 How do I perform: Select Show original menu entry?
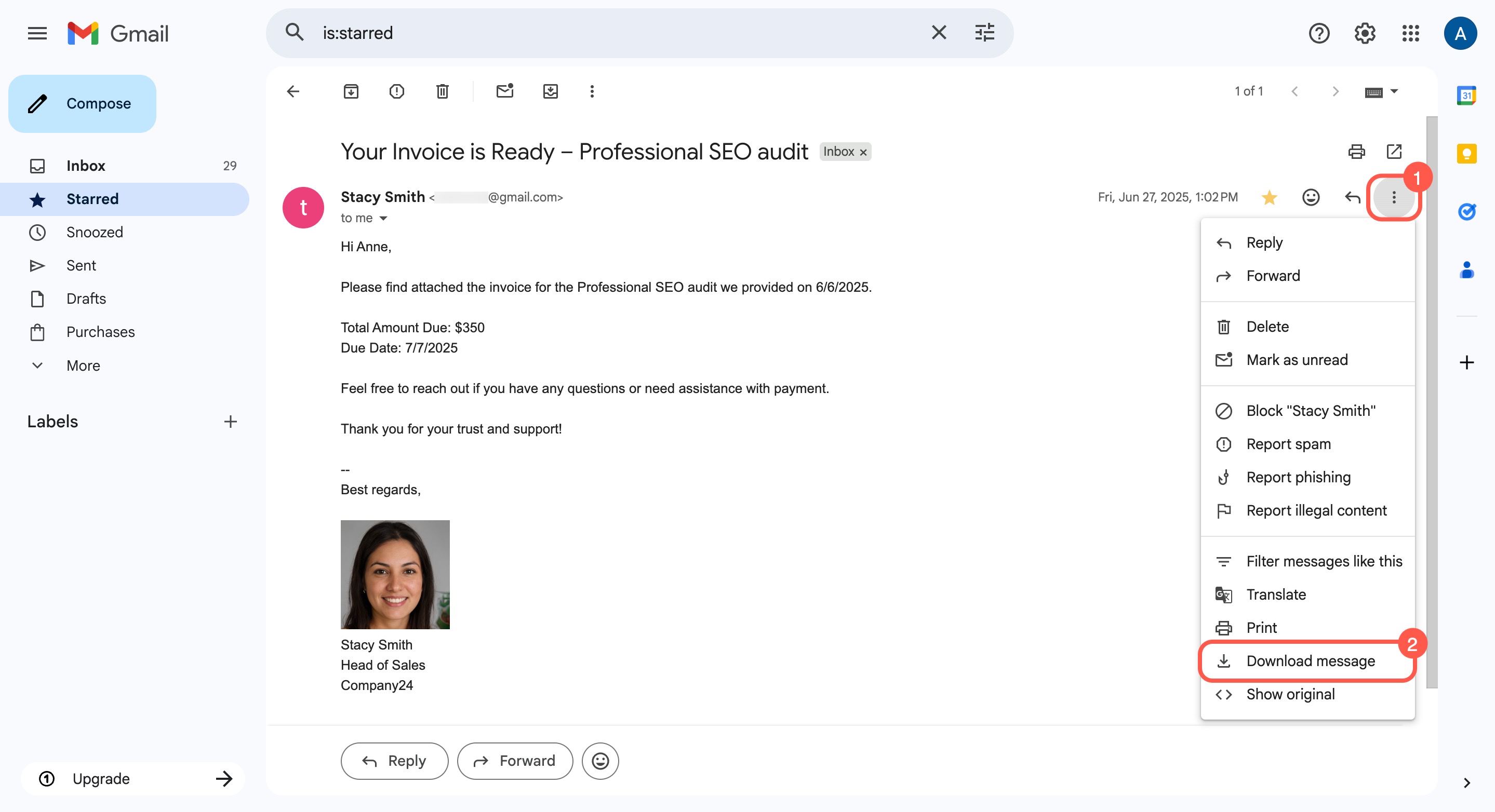[x=1290, y=694]
